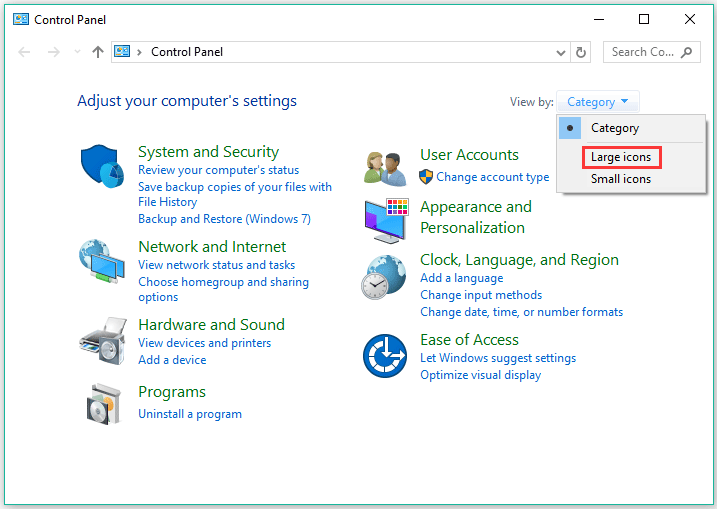Click the Clock, Language, and Region globe-clock icon
717x509 pixels.
pyautogui.click(x=384, y=277)
